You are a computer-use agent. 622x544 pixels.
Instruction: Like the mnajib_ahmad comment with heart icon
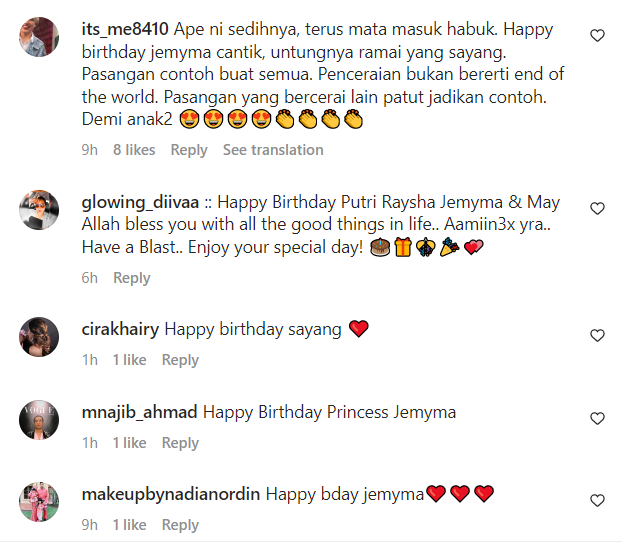click(x=597, y=419)
